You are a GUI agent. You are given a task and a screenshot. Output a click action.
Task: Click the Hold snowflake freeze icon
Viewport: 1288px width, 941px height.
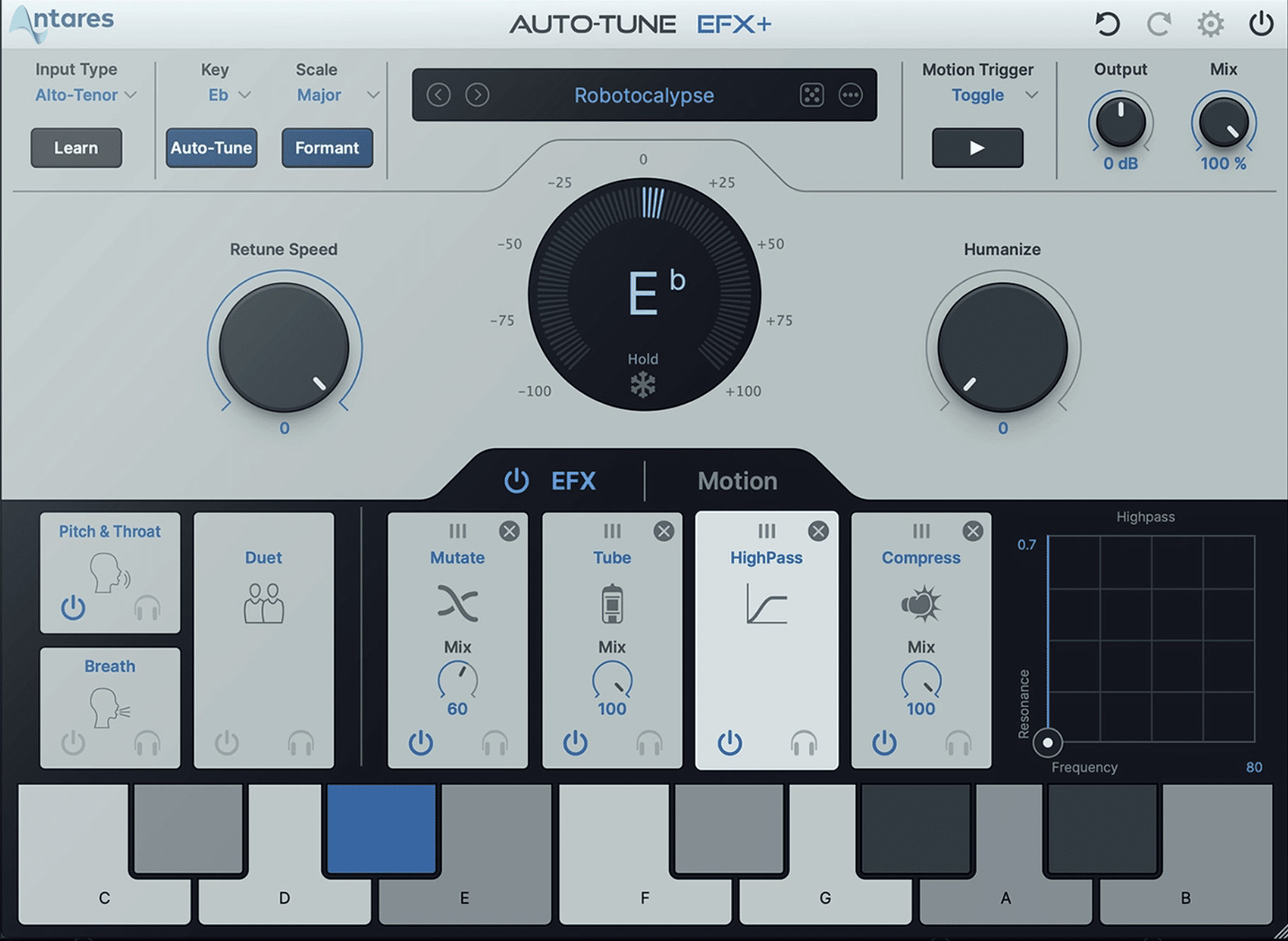tap(643, 384)
